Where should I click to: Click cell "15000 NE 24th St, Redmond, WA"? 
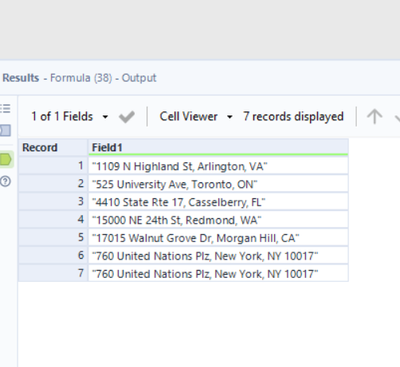coord(218,220)
